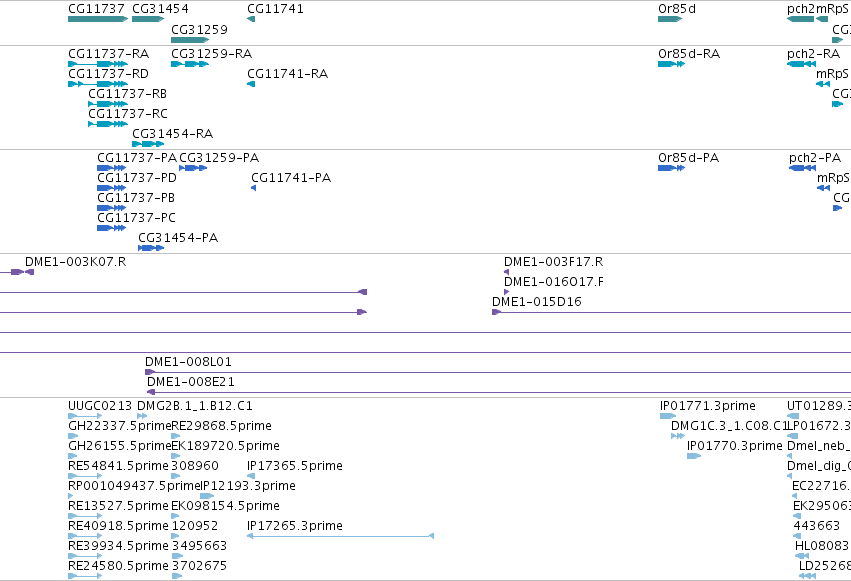
Task: Select transcript CG11737-RA glyph
Action: click(x=98, y=64)
